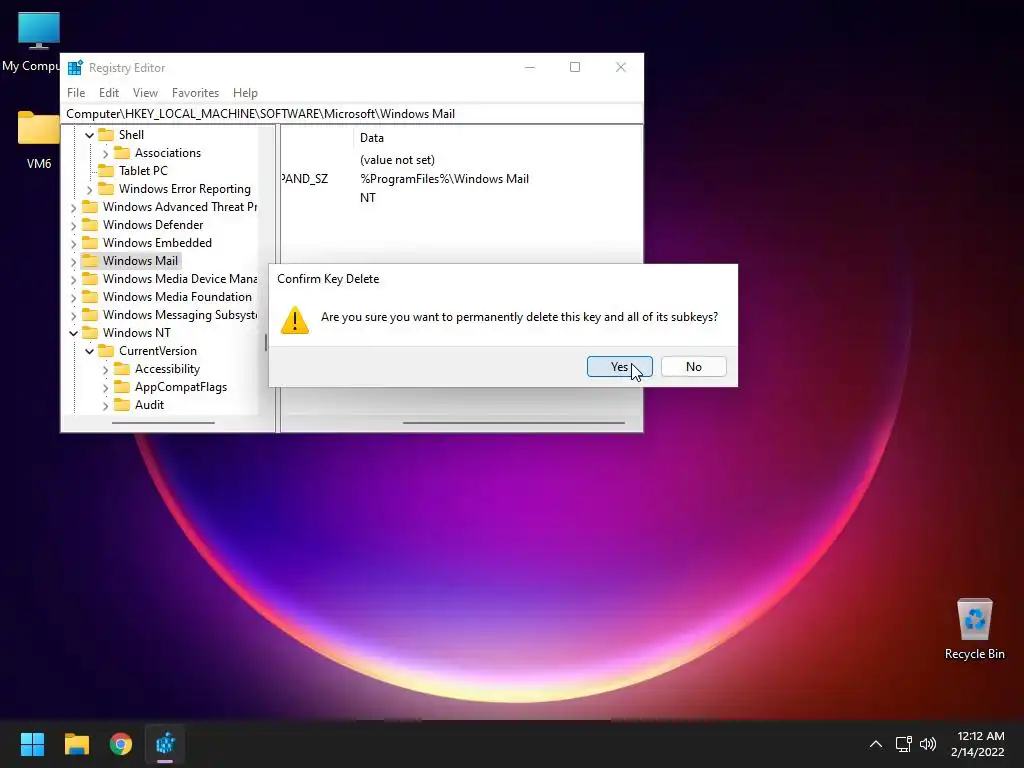The height and width of the screenshot is (768, 1024).
Task: Open File Explorer from taskbar
Action: tap(76, 744)
